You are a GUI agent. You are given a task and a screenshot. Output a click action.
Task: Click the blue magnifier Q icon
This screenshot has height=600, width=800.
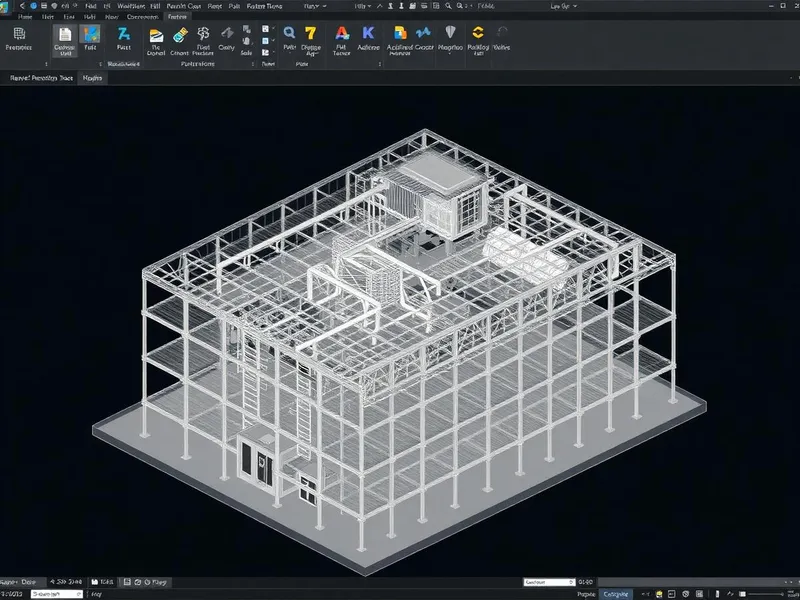pos(289,33)
